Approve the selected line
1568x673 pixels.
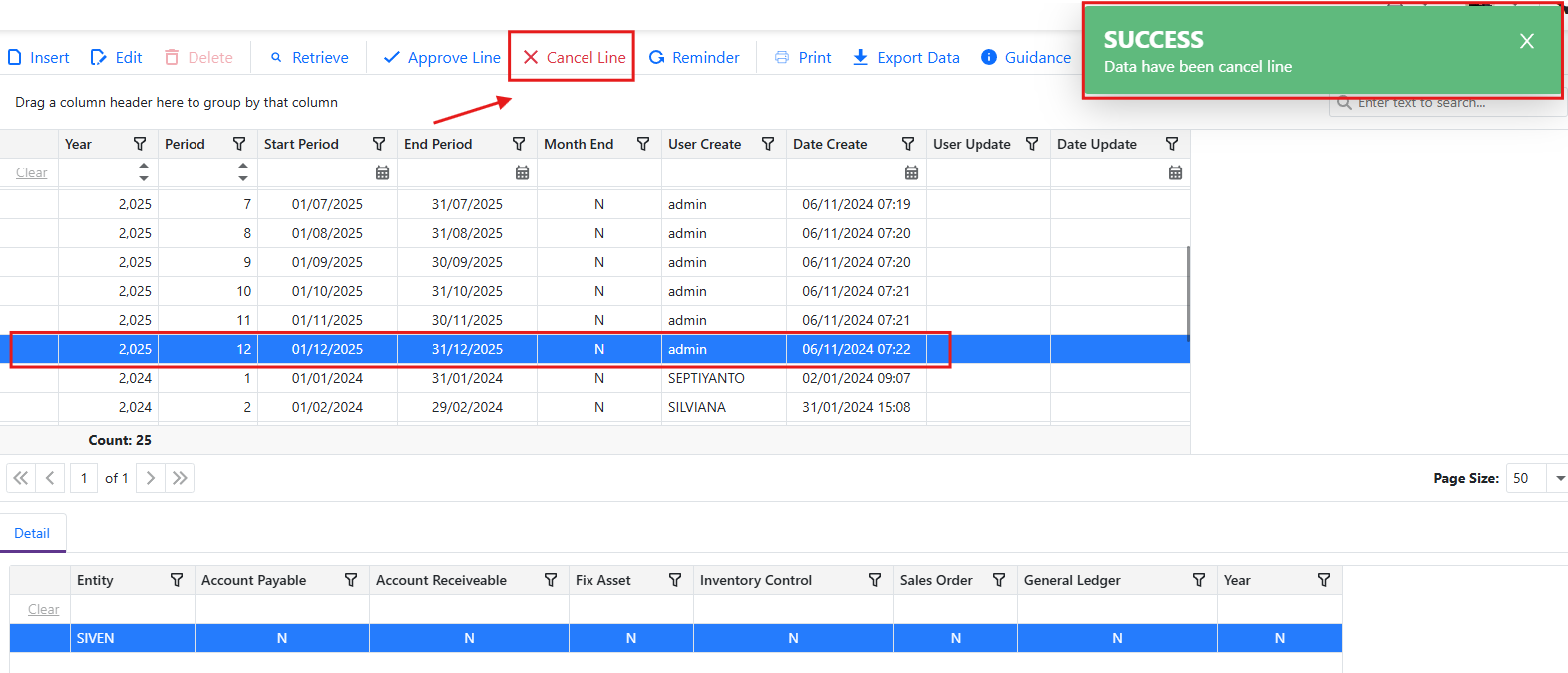(442, 58)
